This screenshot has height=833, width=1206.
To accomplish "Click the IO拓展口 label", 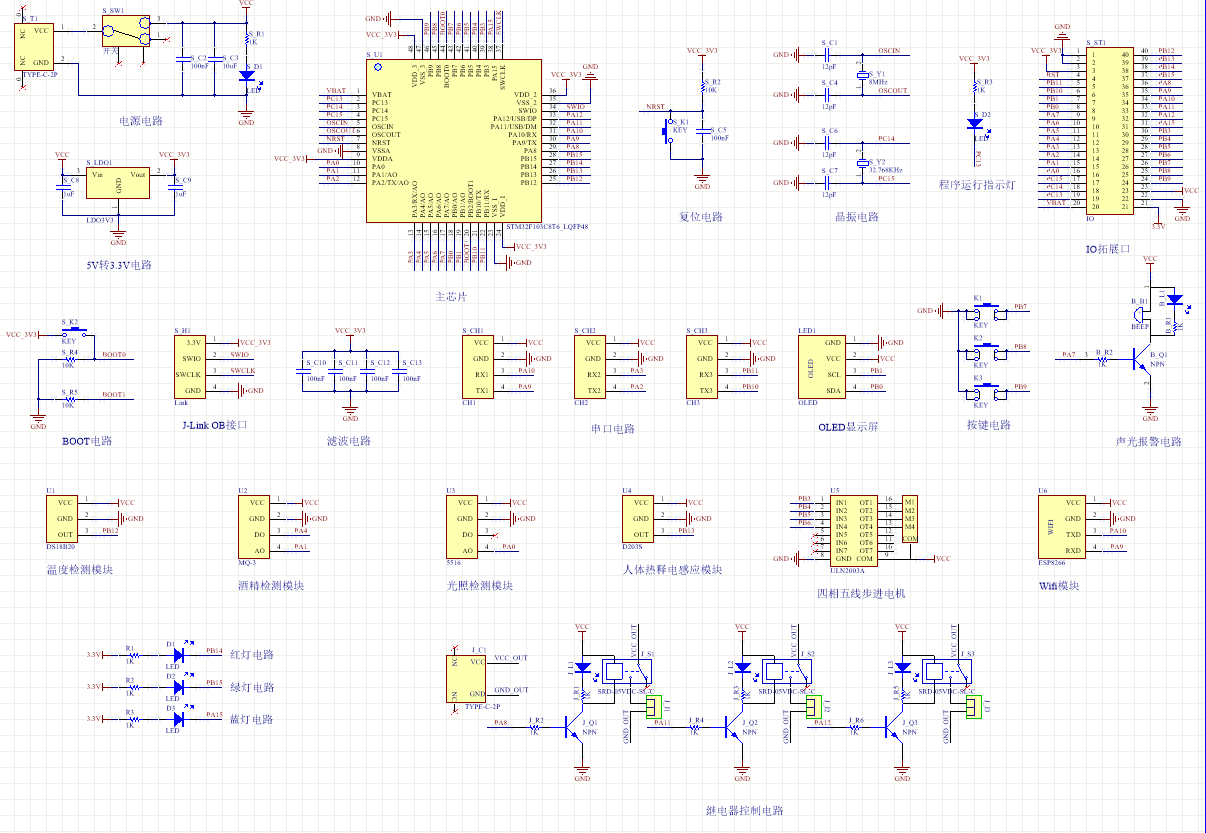I will coord(1107,249).
